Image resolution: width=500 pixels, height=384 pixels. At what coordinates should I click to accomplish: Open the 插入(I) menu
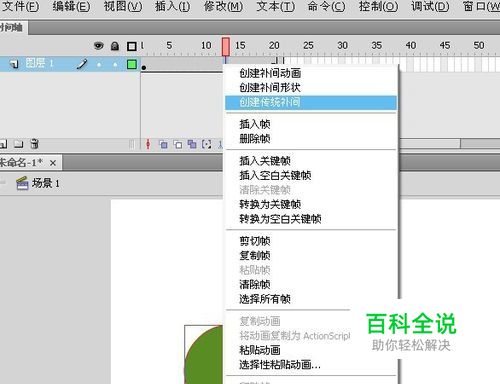pyautogui.click(x=172, y=6)
